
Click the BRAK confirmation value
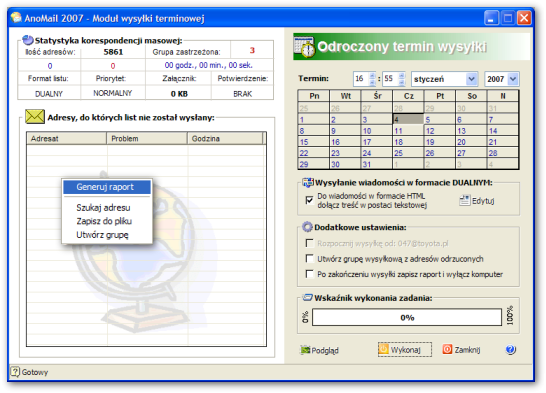tap(242, 94)
